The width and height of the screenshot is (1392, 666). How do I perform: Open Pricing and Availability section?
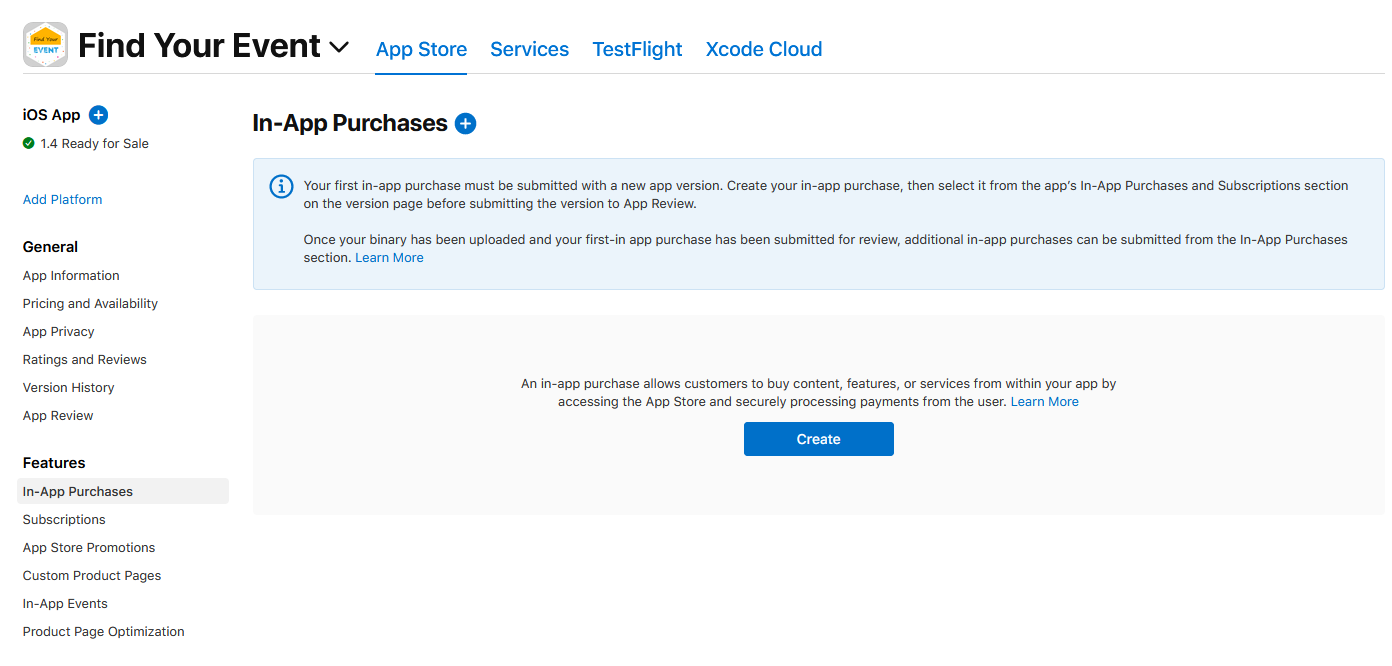click(x=90, y=304)
